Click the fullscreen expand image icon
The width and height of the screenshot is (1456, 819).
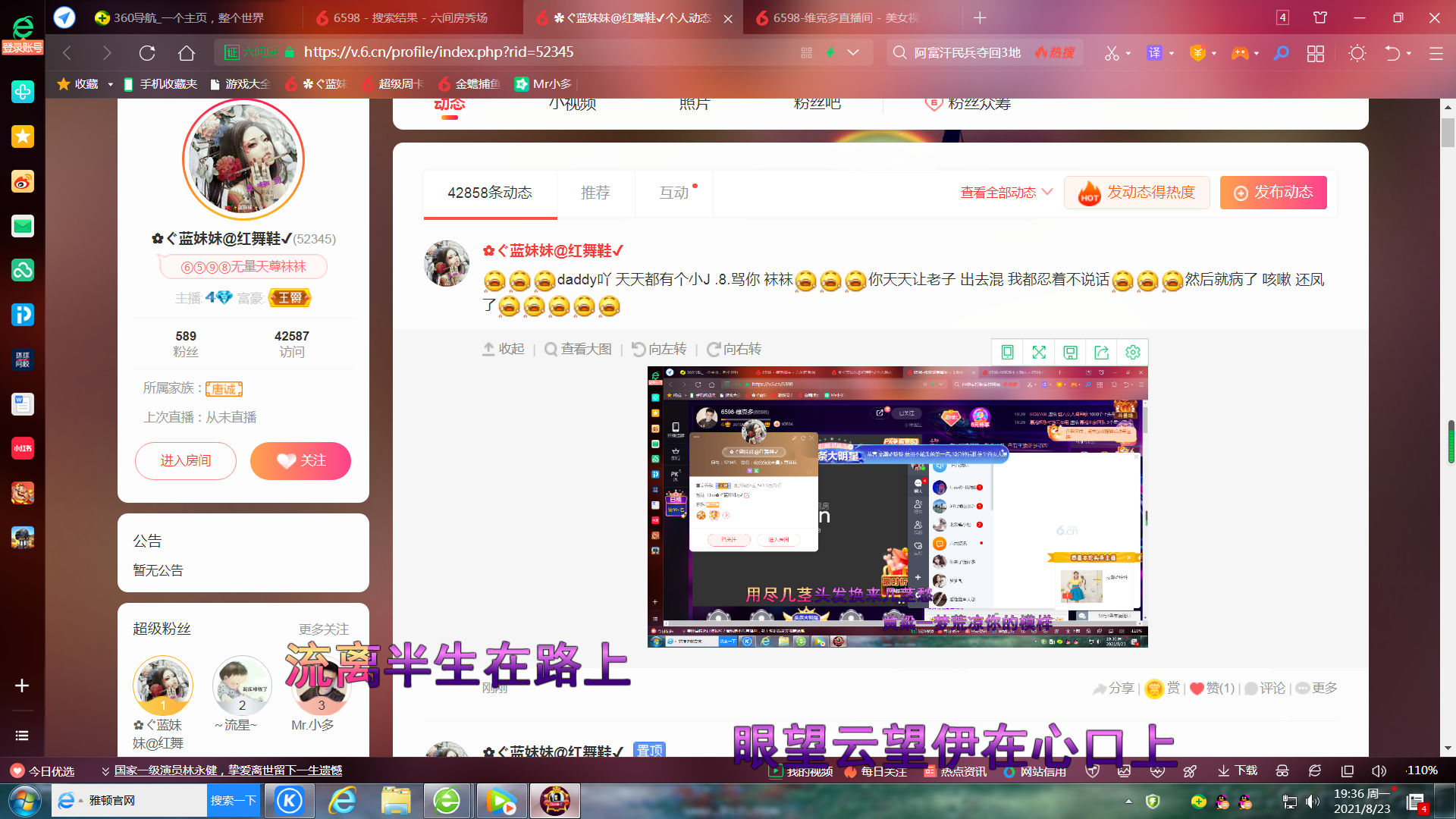(1039, 352)
